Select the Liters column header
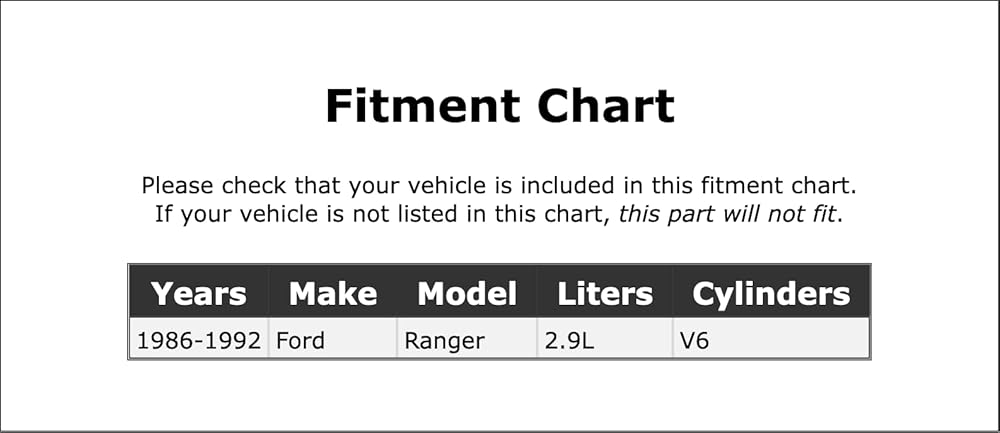1000x433 pixels. (x=605, y=293)
